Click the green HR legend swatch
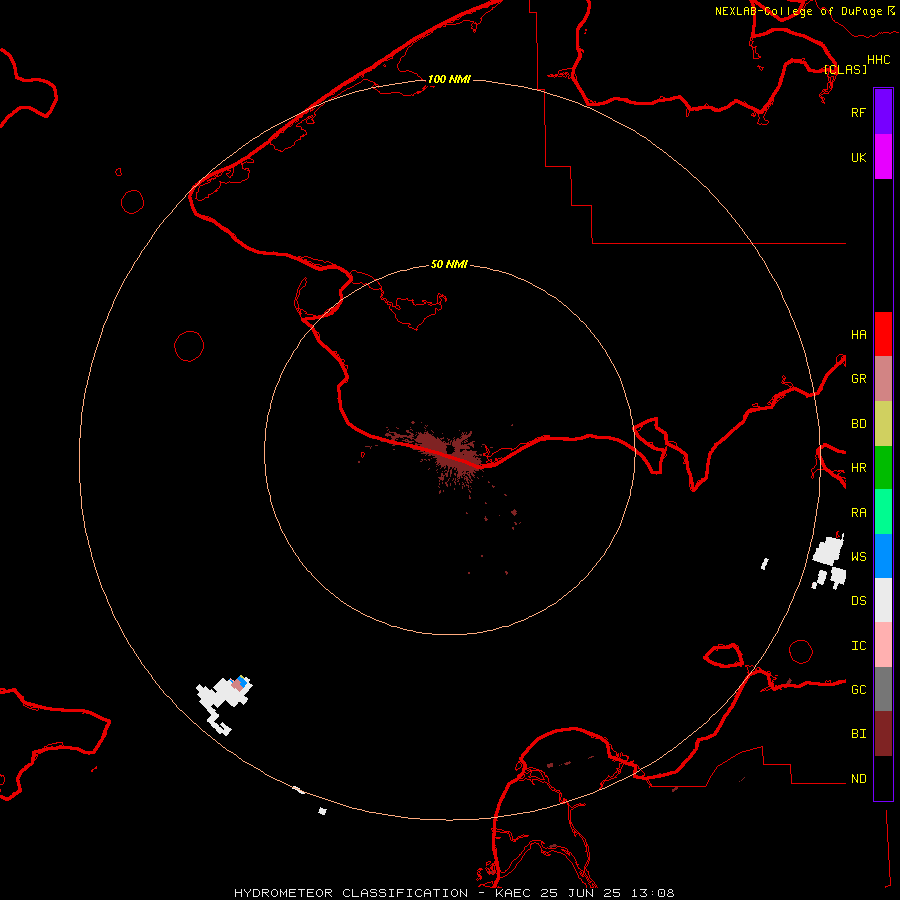The height and width of the screenshot is (900, 900). 883,468
